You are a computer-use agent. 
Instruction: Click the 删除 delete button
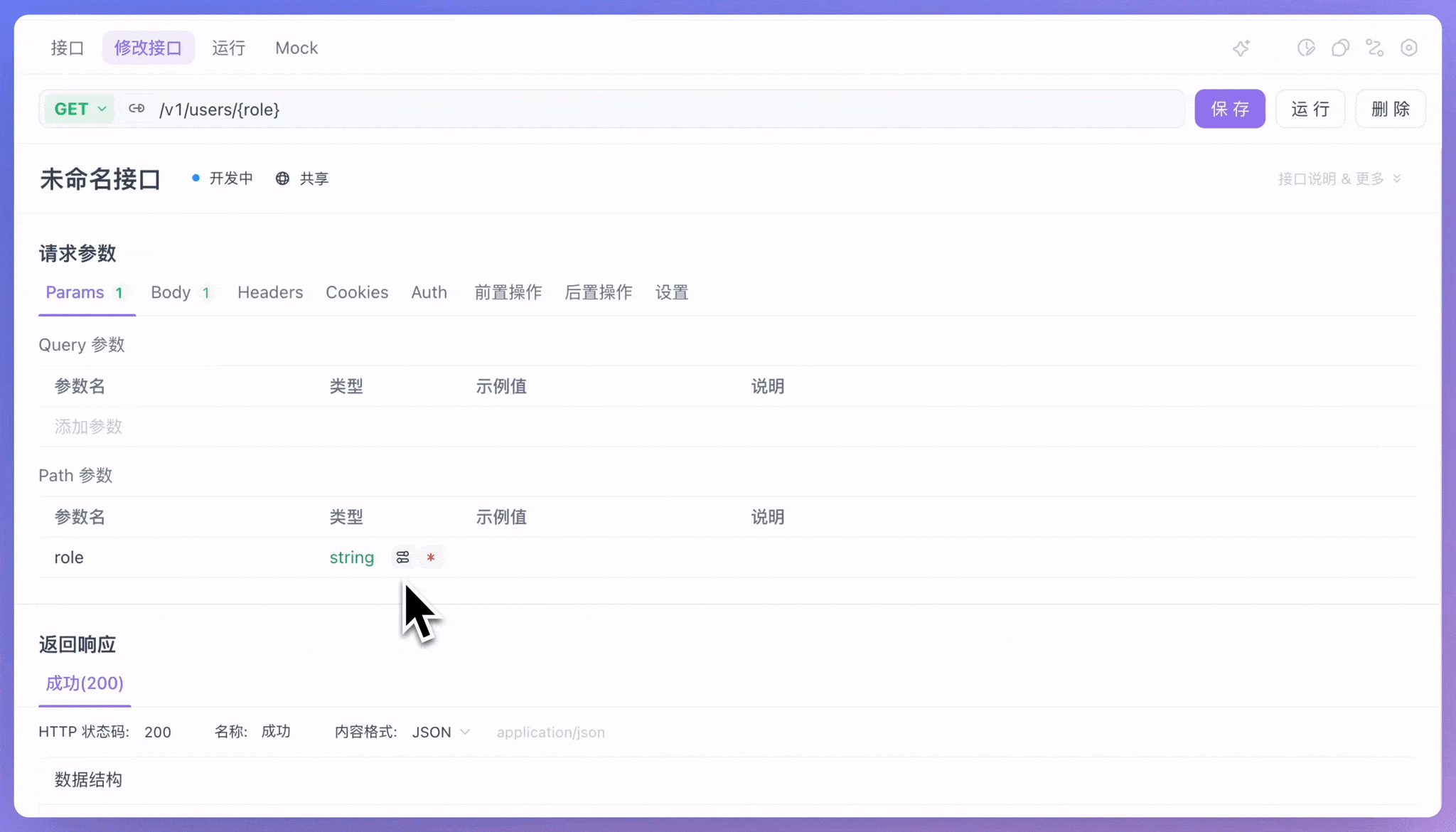click(1390, 109)
